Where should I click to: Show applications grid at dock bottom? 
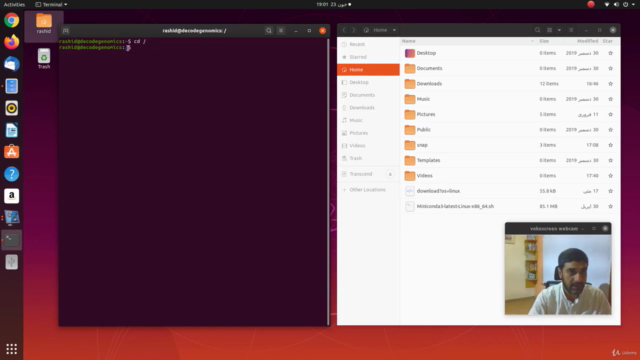point(11,349)
